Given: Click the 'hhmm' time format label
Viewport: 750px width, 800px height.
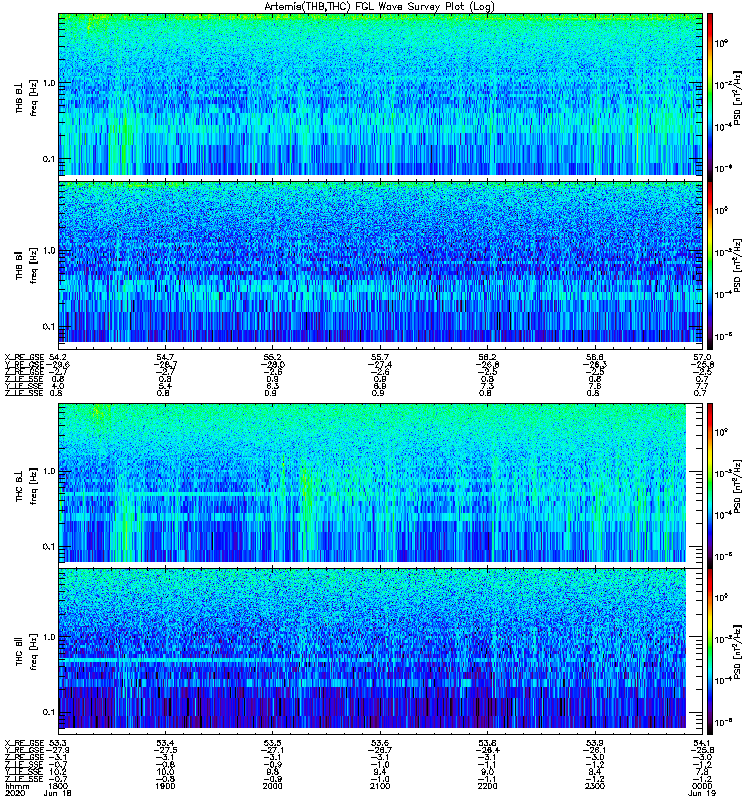Looking at the screenshot, I should tap(15, 786).
